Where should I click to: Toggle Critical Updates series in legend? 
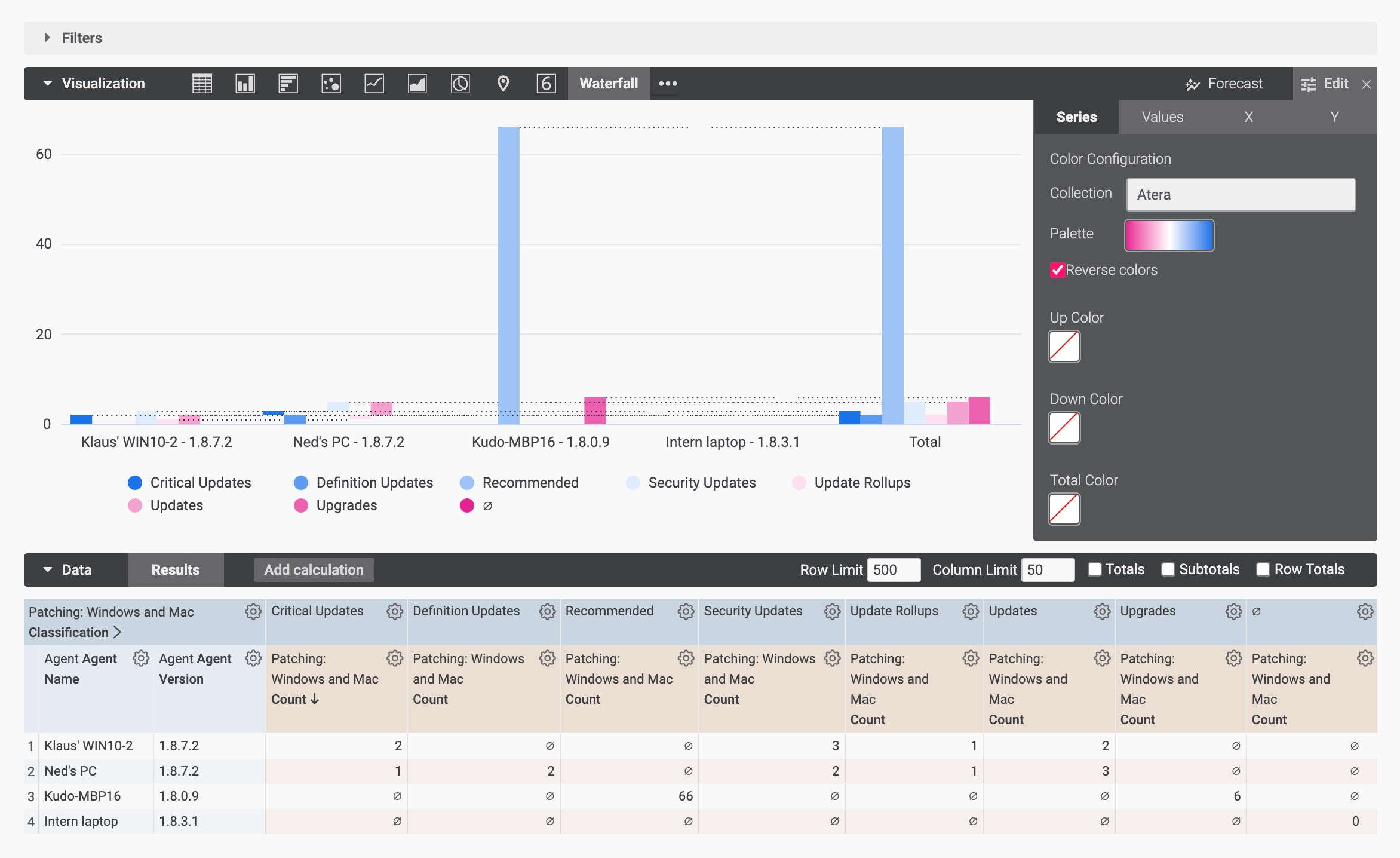click(x=189, y=483)
